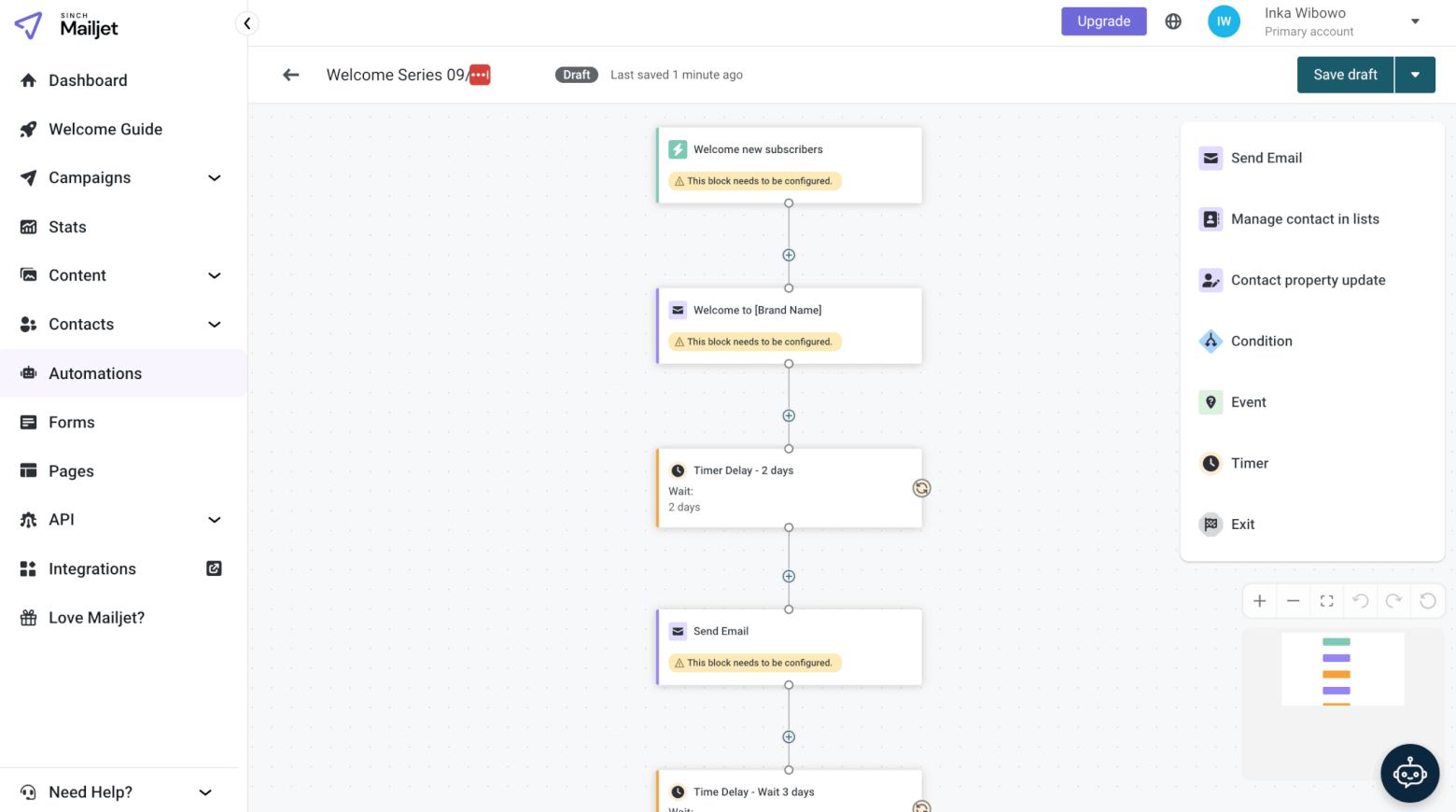Open the Automations menu item

point(95,373)
